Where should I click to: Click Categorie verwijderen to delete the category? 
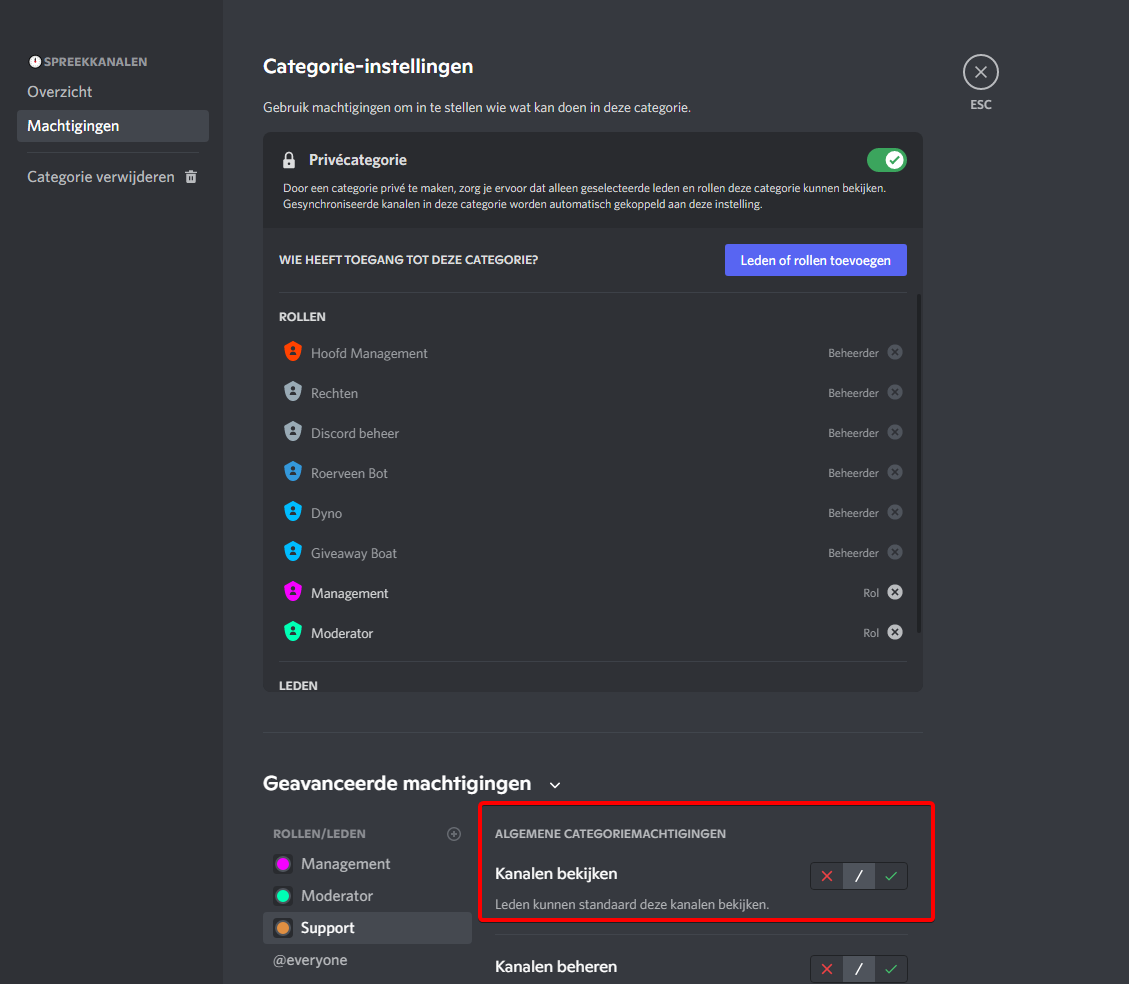pyautogui.click(x=100, y=177)
